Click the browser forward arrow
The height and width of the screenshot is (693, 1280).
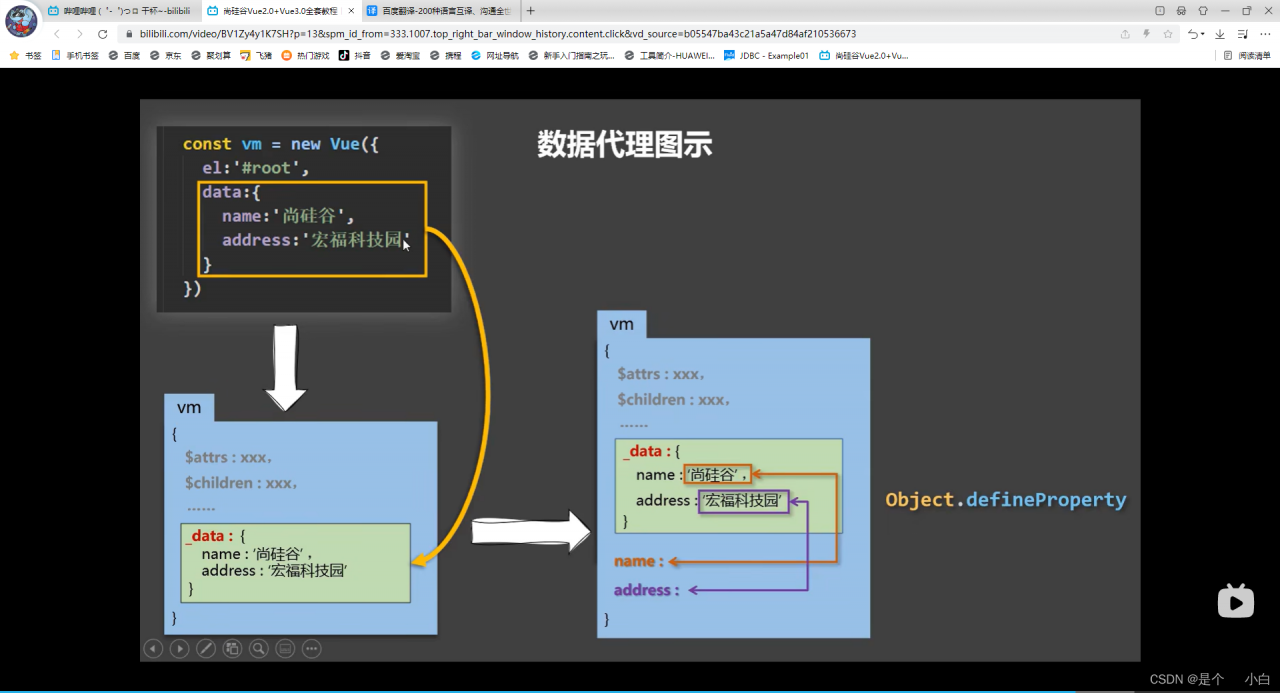coord(80,33)
